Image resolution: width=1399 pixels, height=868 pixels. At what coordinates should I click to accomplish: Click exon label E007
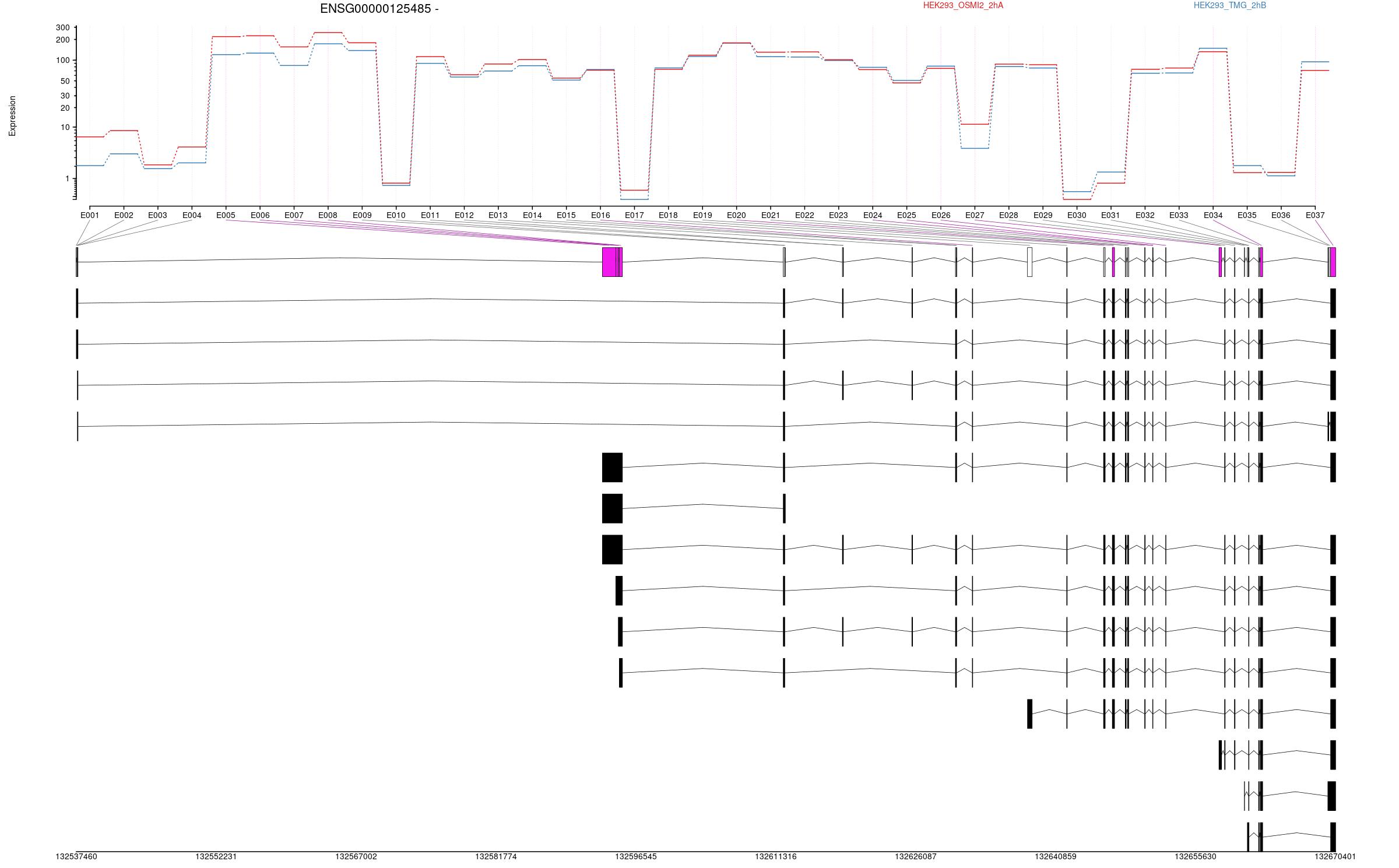click(x=294, y=215)
